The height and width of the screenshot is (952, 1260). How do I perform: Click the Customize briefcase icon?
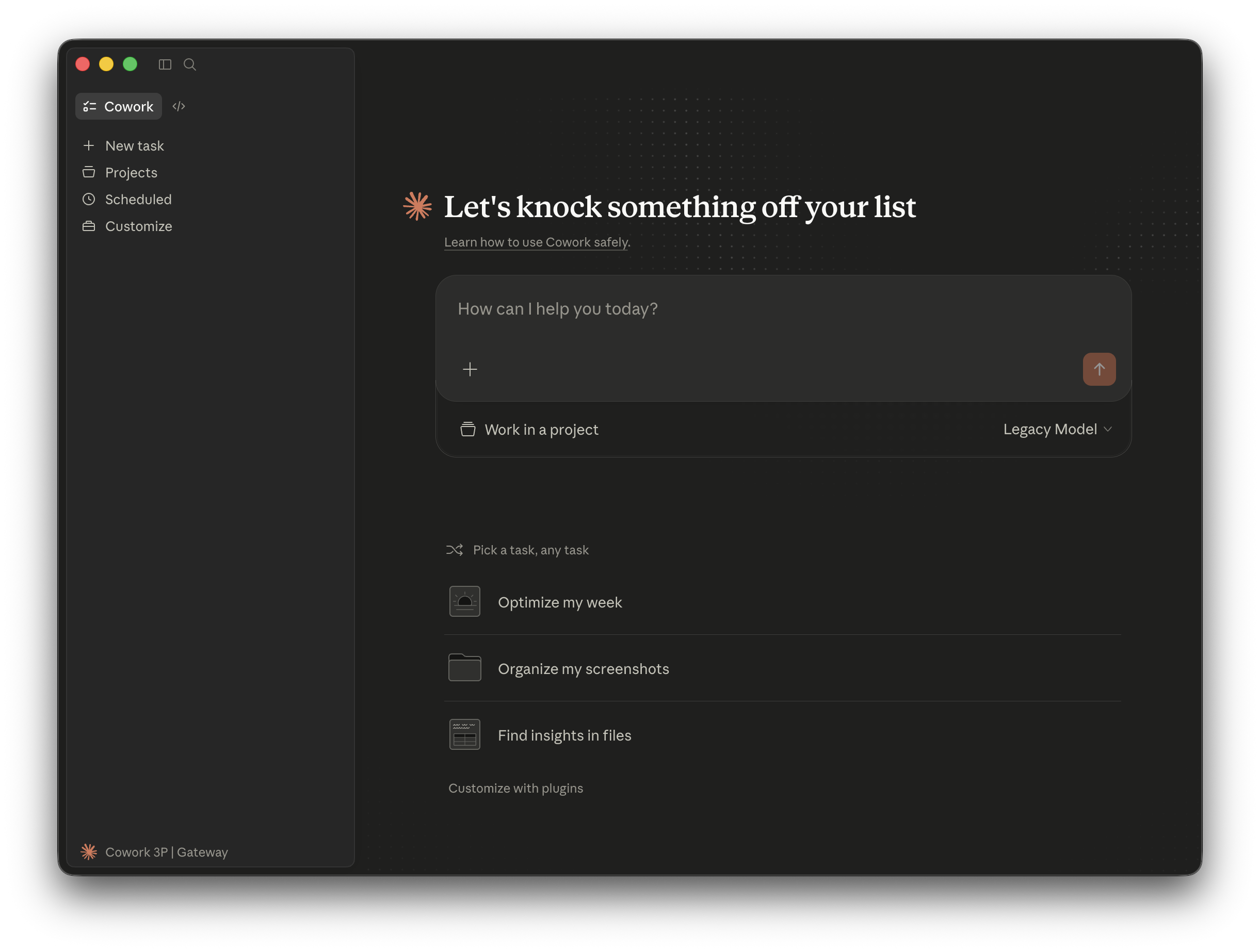[89, 226]
